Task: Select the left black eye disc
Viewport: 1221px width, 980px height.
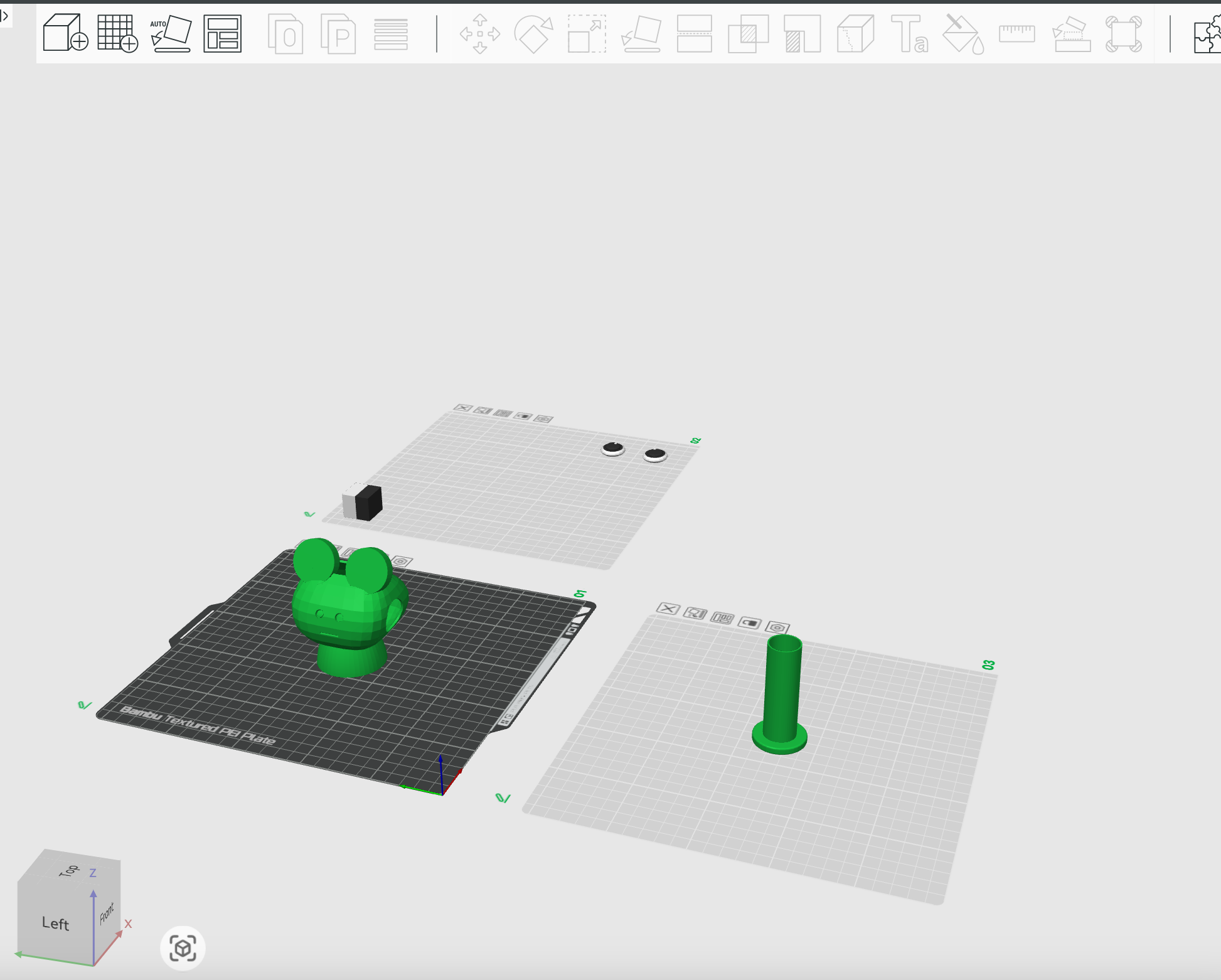Action: click(x=613, y=449)
